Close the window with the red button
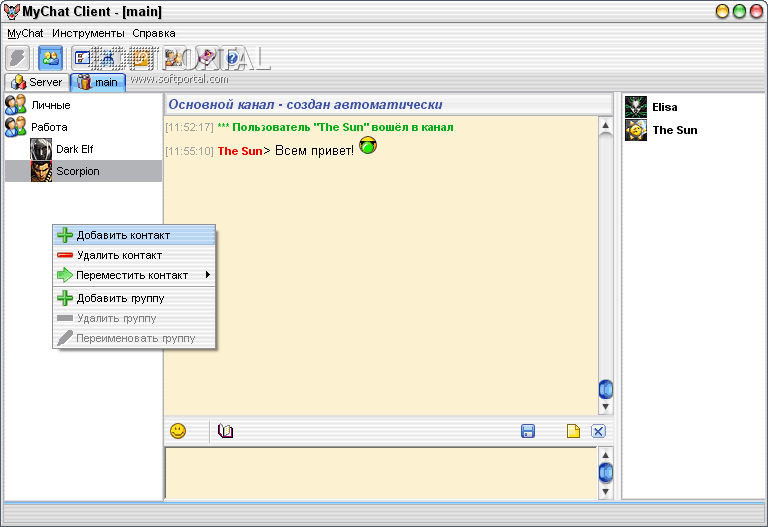 pos(757,11)
